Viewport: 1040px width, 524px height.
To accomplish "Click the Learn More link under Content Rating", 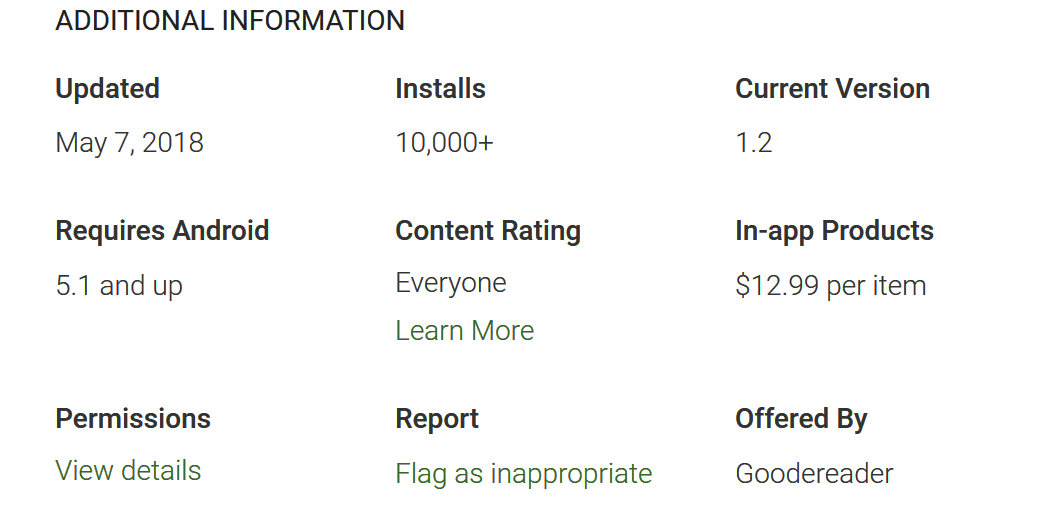I will point(464,330).
